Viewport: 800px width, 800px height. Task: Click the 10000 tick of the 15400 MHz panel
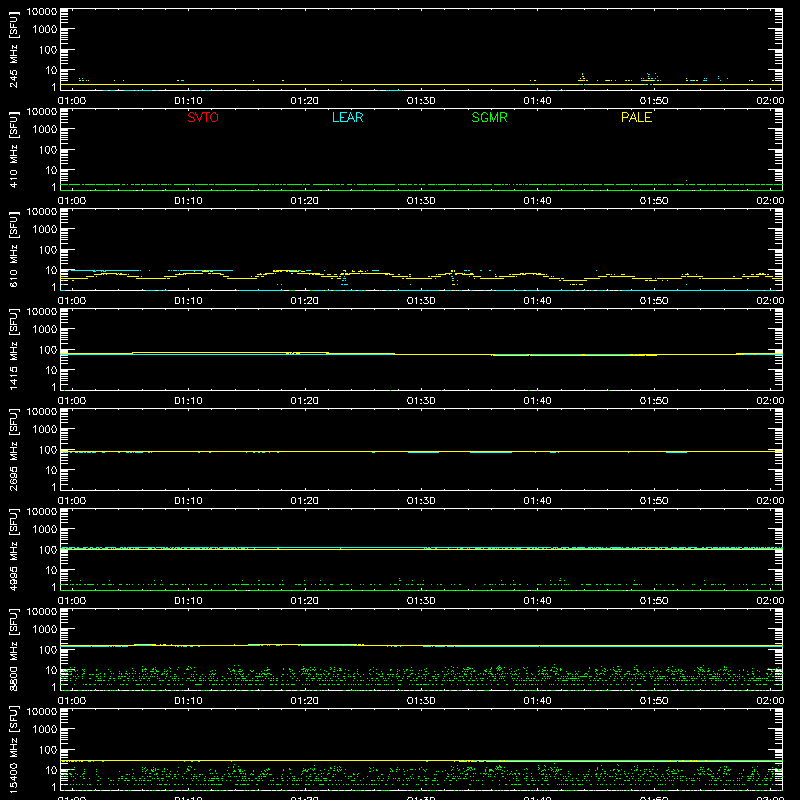coord(42,712)
